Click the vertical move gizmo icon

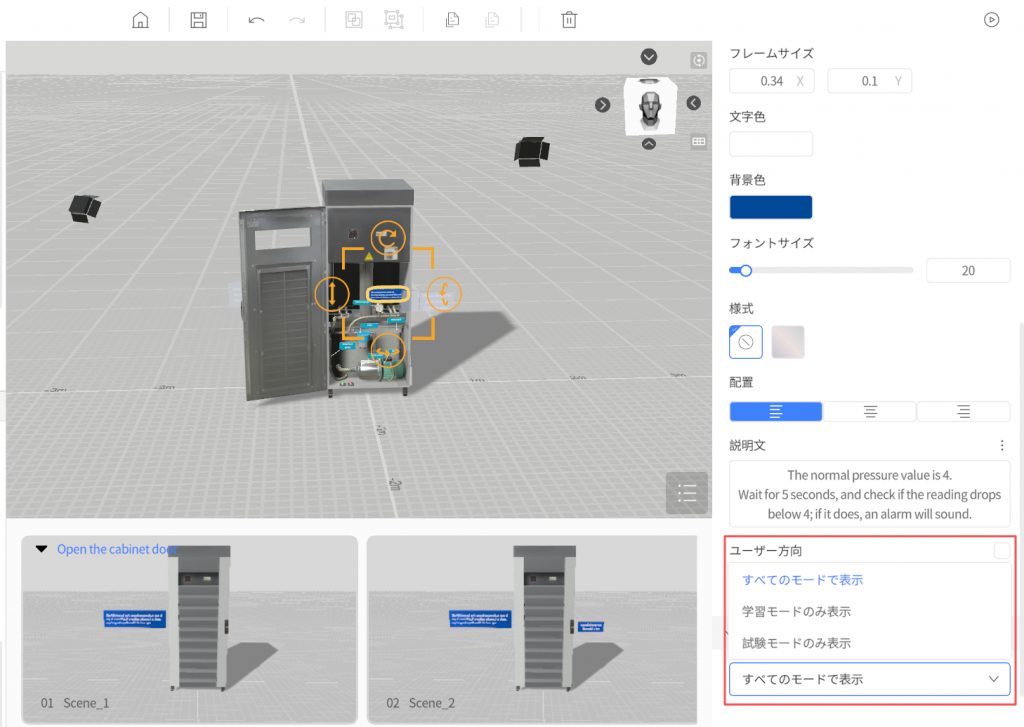[332, 294]
